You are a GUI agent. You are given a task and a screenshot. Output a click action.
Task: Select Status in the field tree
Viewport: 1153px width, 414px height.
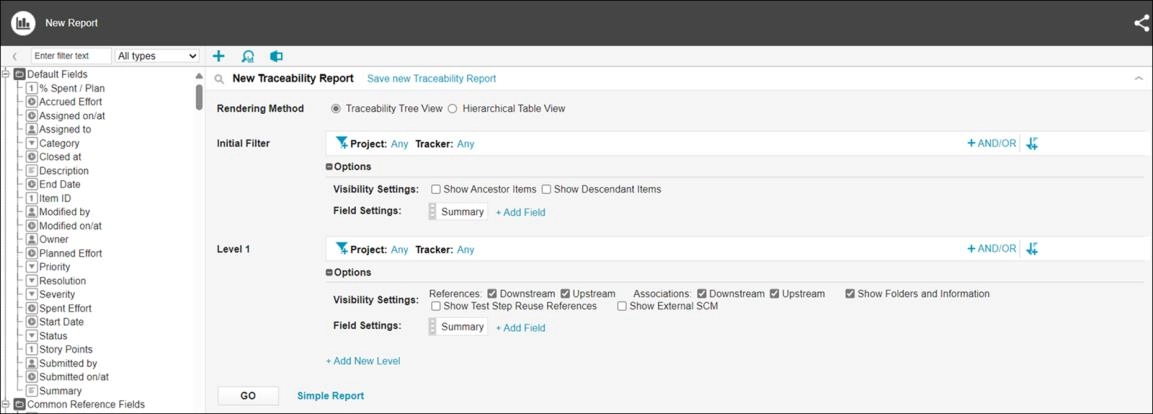53,336
